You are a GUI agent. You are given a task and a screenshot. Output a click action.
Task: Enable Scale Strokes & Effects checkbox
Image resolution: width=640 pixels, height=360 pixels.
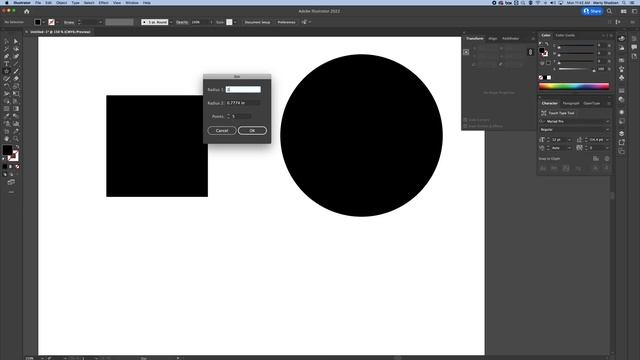(465, 126)
